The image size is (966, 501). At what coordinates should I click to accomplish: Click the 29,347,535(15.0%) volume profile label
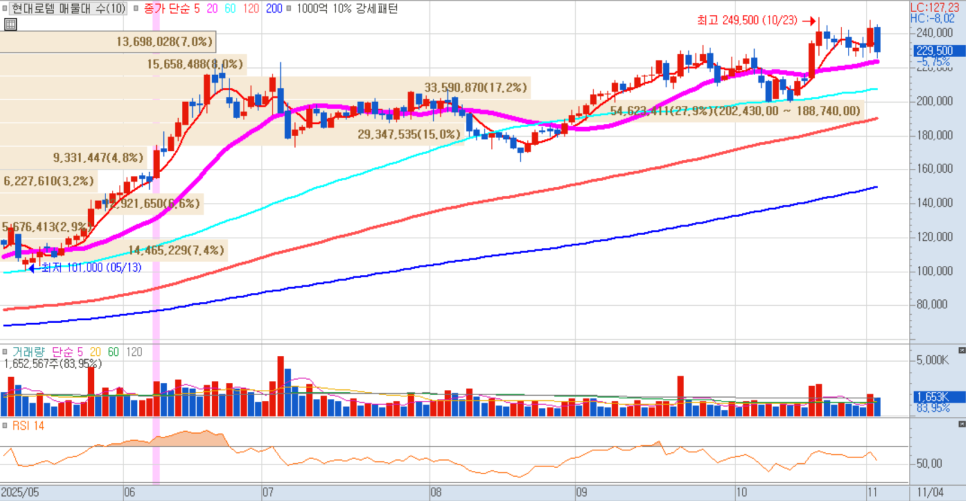[409, 134]
